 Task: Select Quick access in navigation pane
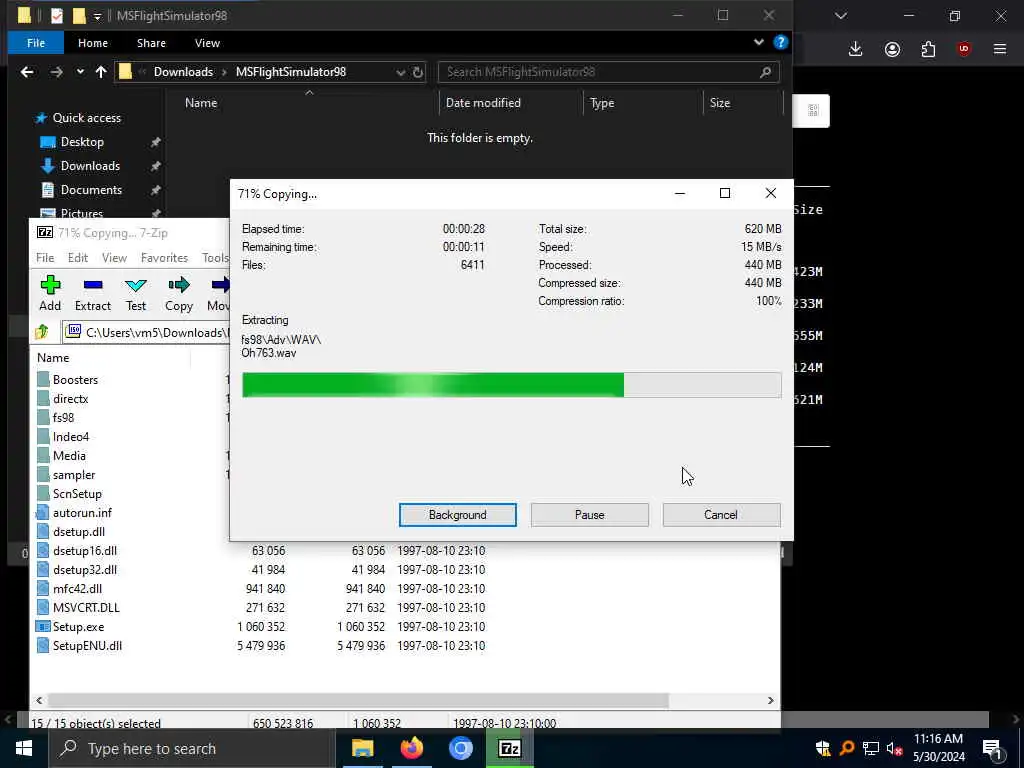pyautogui.click(x=86, y=118)
